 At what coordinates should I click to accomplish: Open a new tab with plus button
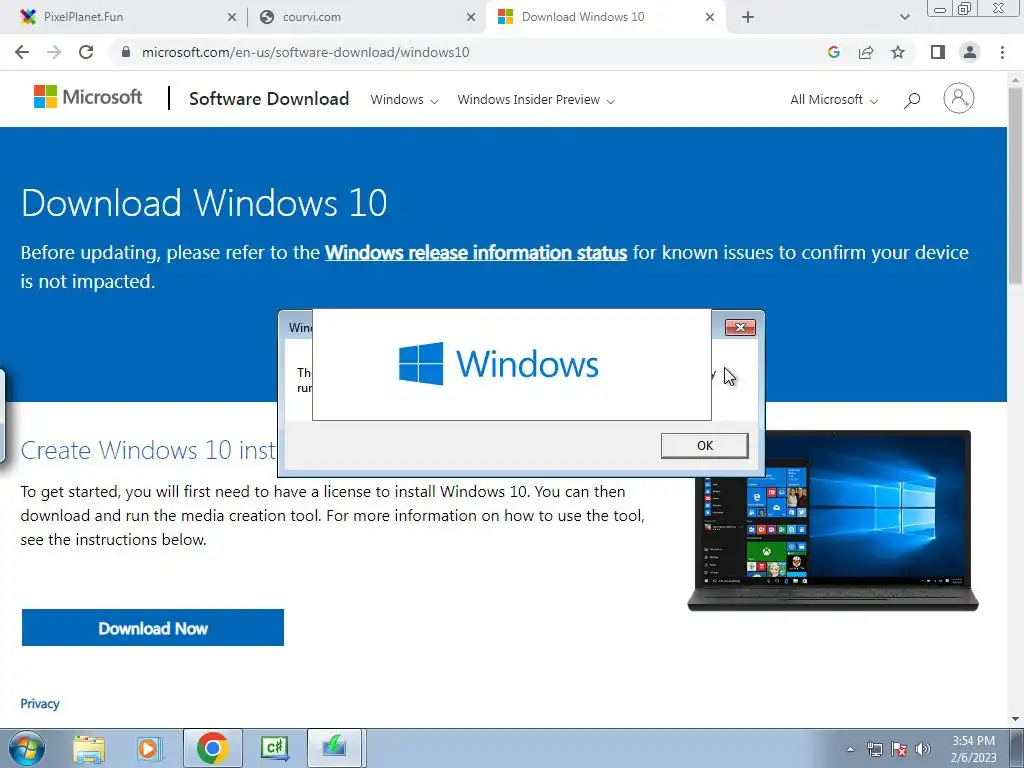click(x=748, y=17)
